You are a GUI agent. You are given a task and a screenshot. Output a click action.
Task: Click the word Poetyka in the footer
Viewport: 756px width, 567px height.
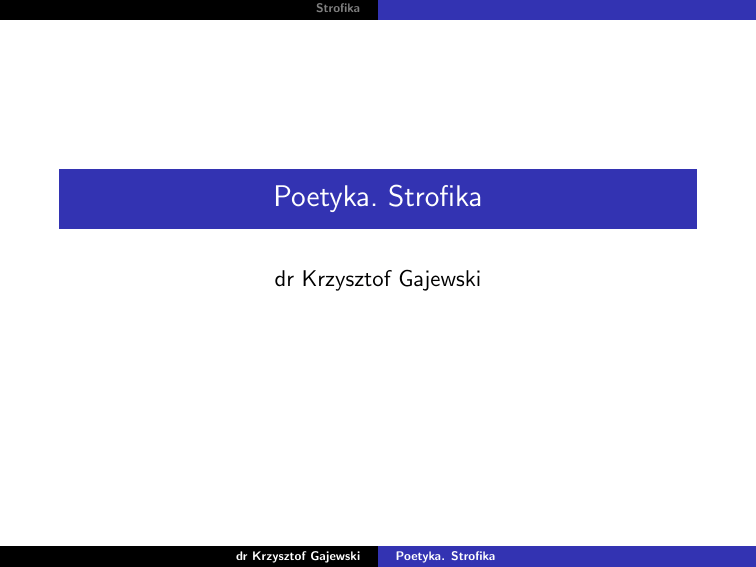(418, 555)
